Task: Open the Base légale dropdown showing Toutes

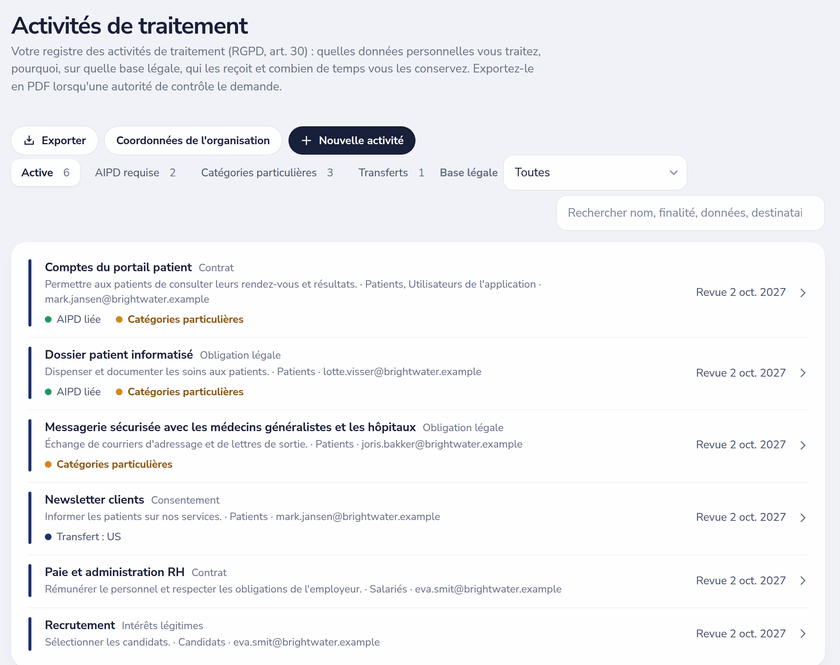Action: click(x=595, y=173)
